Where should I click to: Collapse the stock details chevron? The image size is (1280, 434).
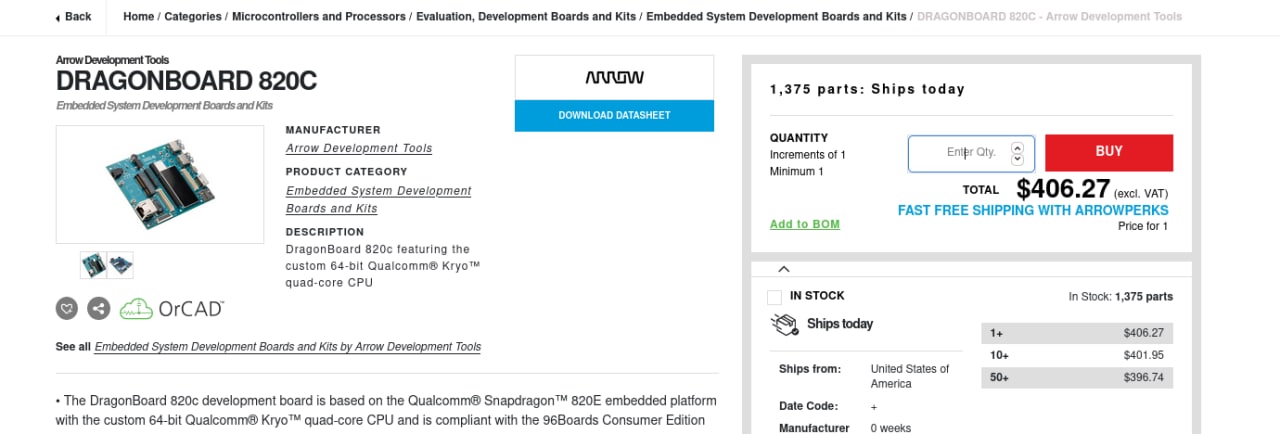pos(784,268)
